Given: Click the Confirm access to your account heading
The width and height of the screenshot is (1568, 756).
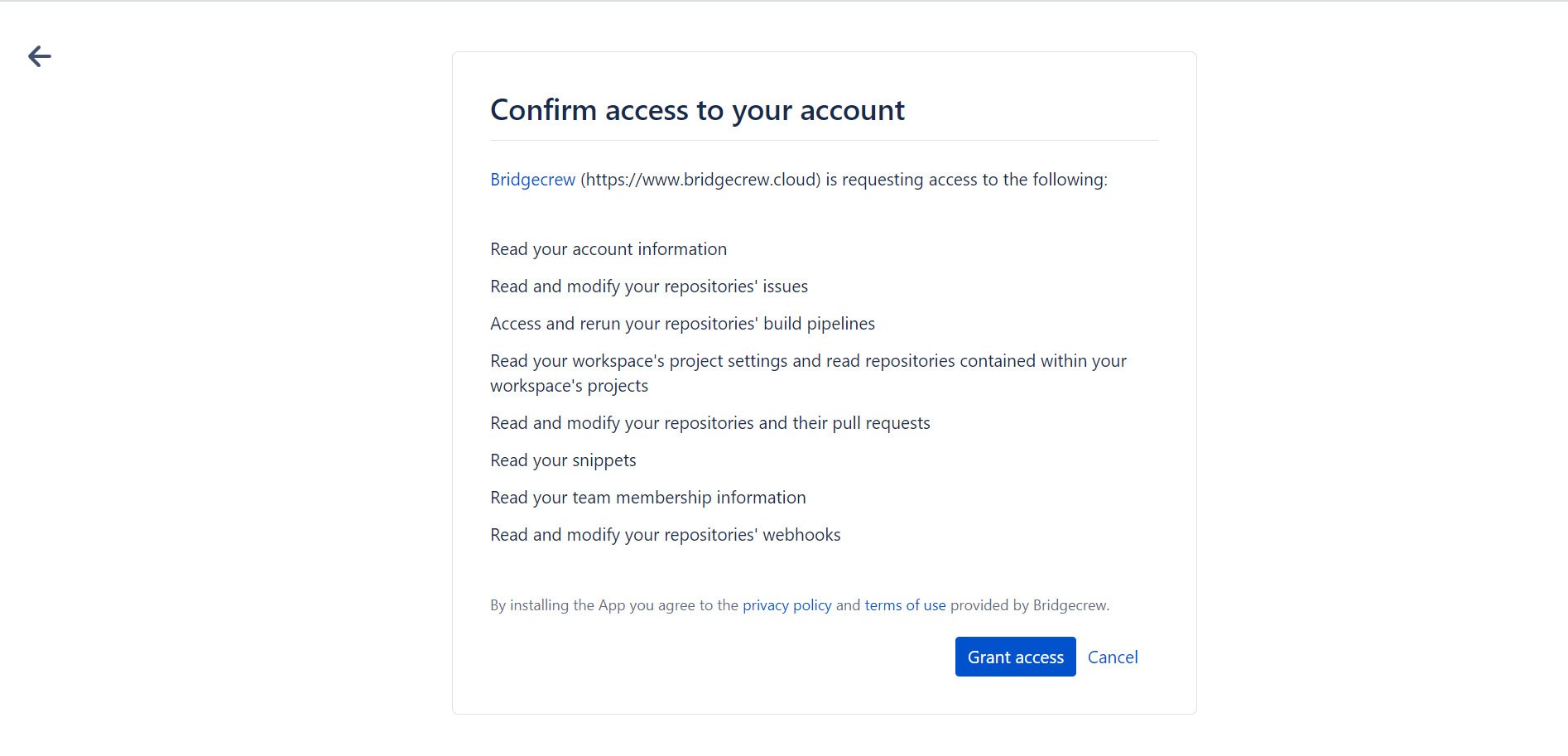Looking at the screenshot, I should coord(697,110).
